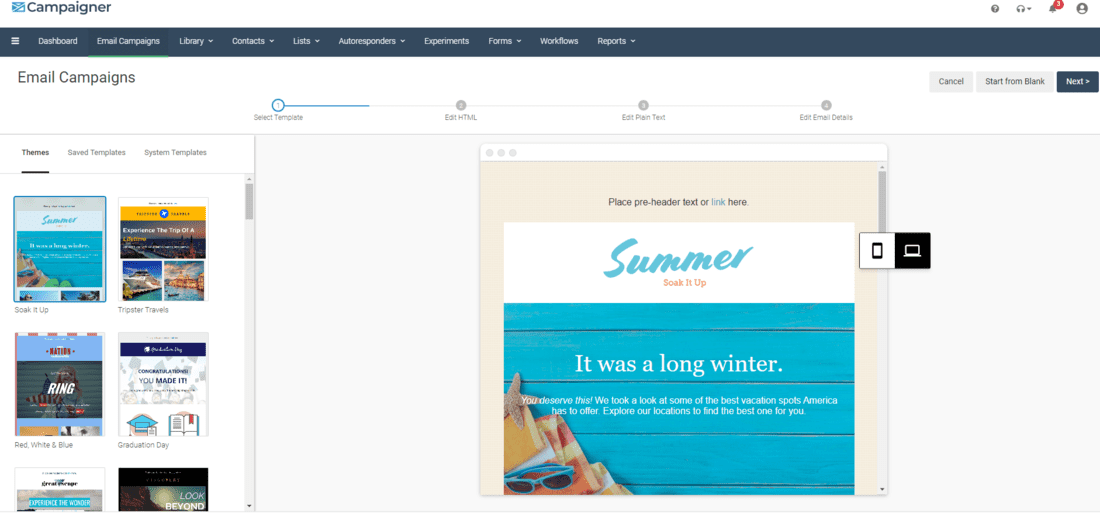This screenshot has height=513, width=1100.
Task: Click the template list scrollbar
Action: coord(249,200)
